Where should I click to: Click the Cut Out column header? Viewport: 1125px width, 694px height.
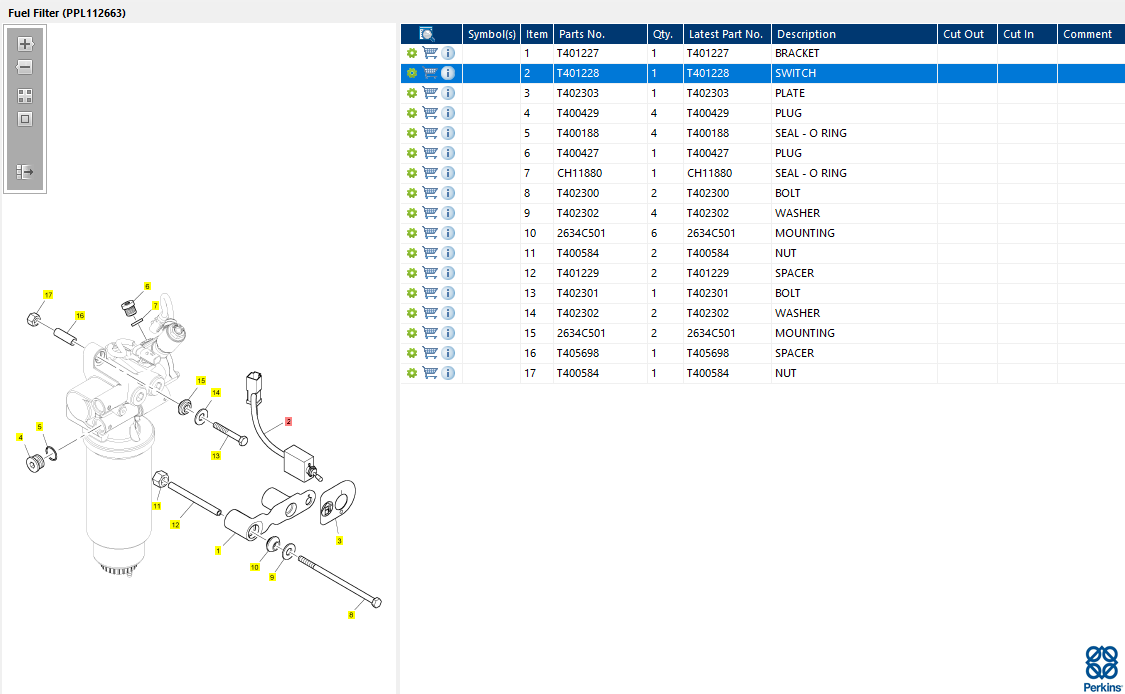click(967, 34)
